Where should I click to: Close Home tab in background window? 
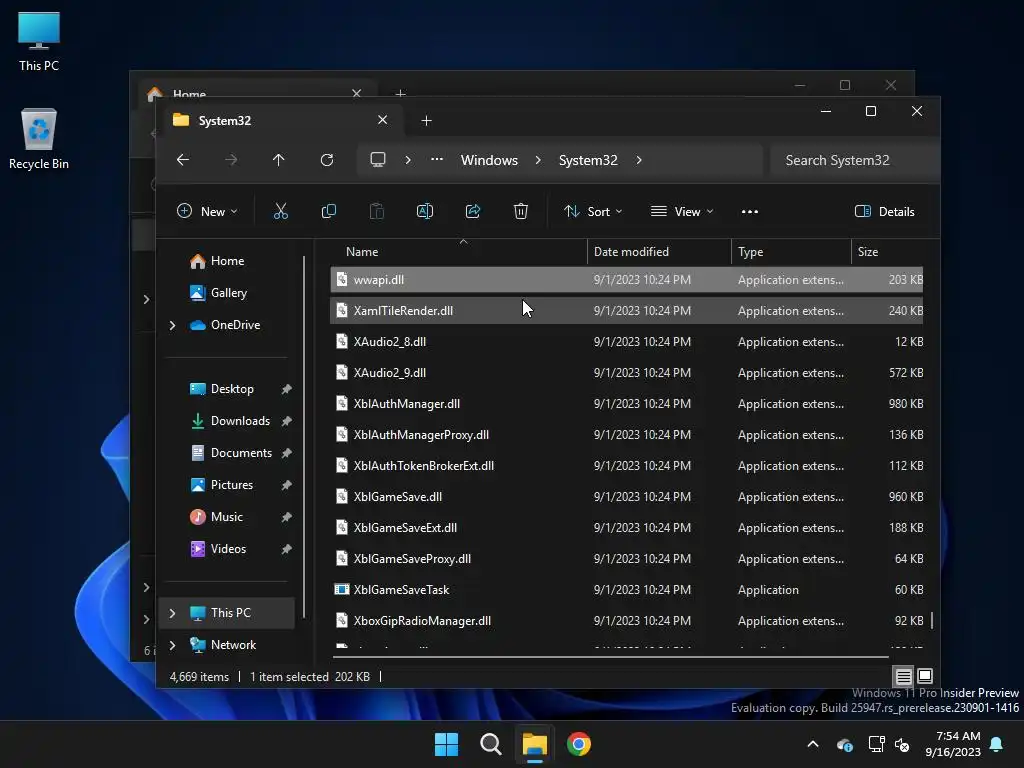click(357, 93)
